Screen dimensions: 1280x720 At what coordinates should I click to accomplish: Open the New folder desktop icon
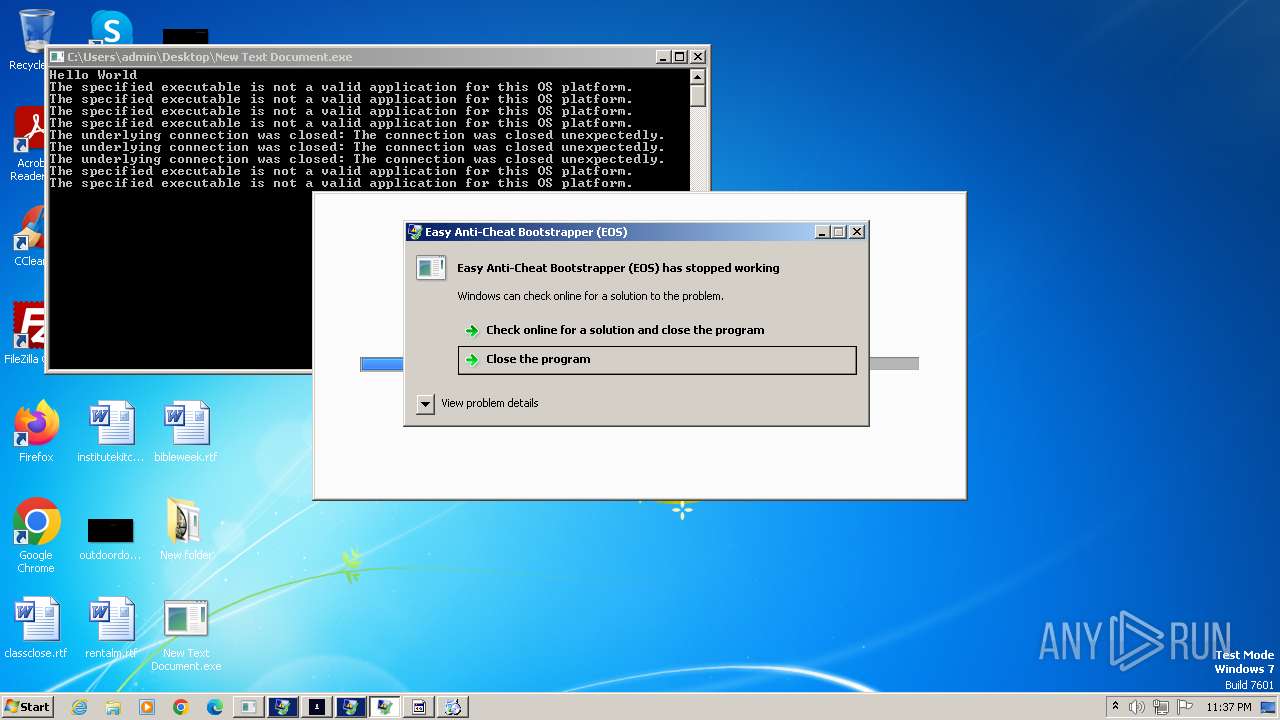(186, 528)
